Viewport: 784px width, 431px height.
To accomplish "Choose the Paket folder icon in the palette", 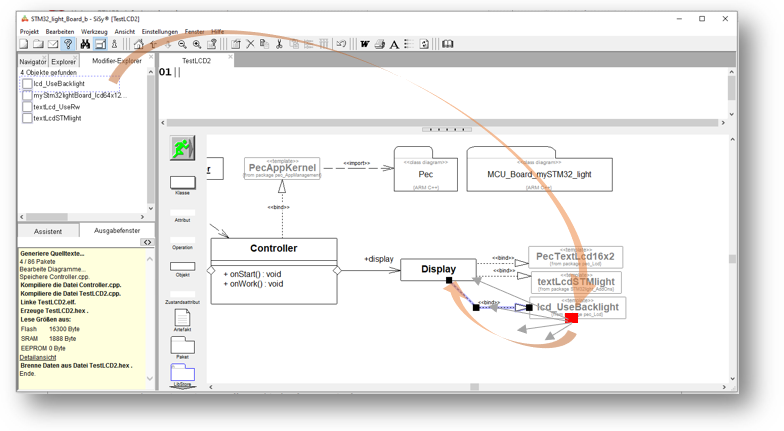I will pos(182,344).
